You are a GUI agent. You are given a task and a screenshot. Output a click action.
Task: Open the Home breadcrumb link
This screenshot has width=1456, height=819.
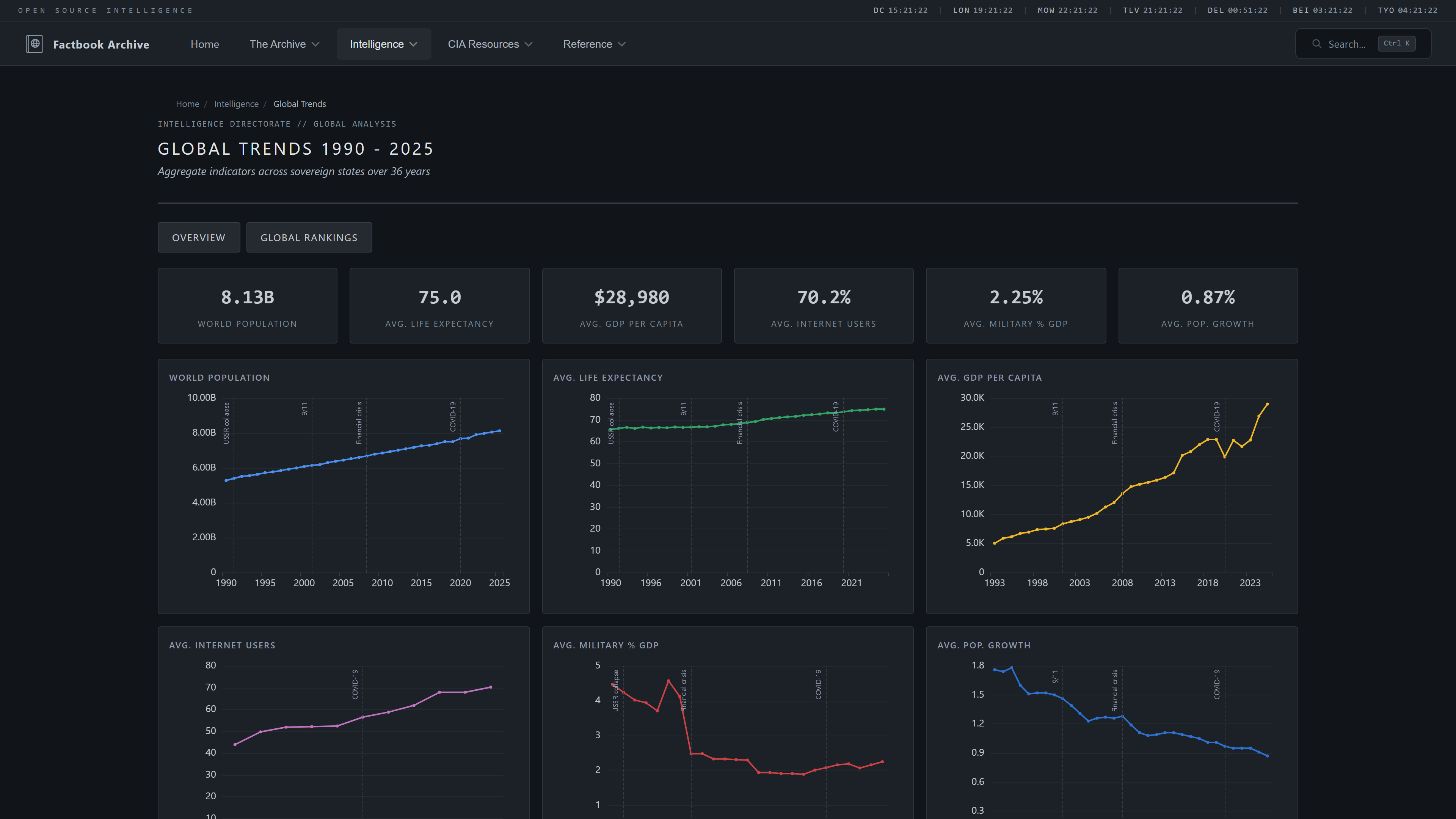[x=187, y=104]
